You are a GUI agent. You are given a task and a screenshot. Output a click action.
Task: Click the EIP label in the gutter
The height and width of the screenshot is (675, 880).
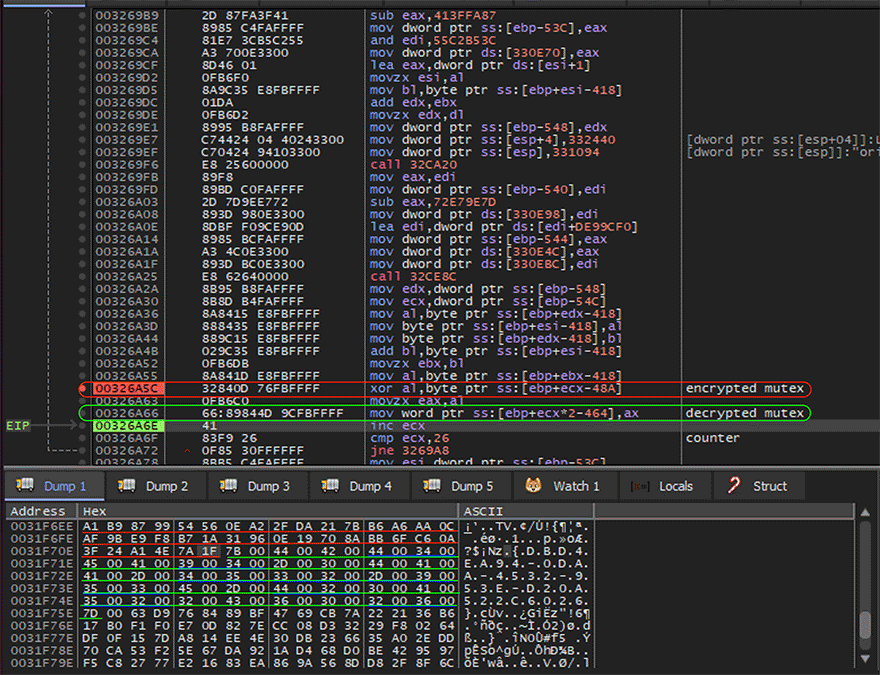[17, 426]
